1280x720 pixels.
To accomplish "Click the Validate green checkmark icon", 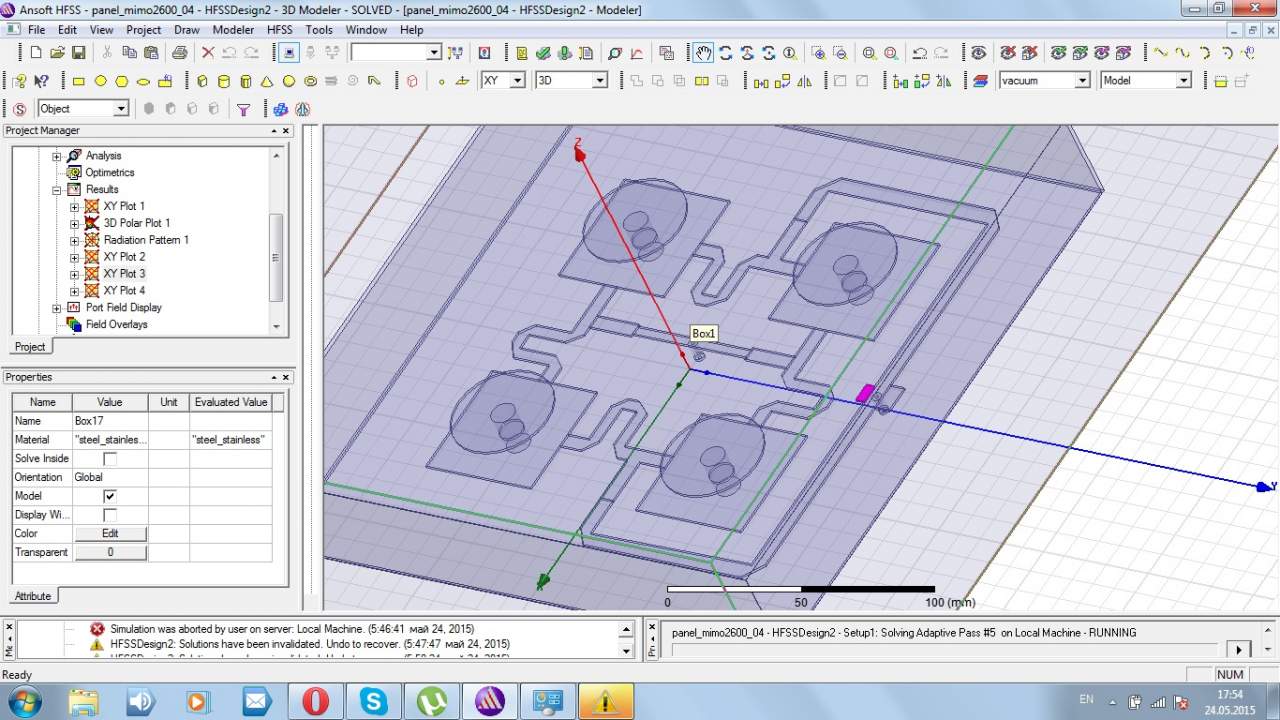I will 543,53.
